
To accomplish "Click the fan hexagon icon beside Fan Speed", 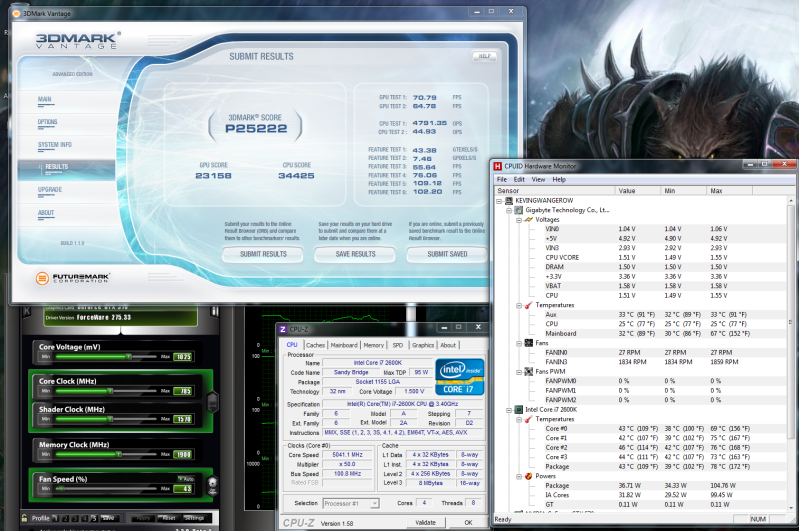I will pyautogui.click(x=212, y=485).
